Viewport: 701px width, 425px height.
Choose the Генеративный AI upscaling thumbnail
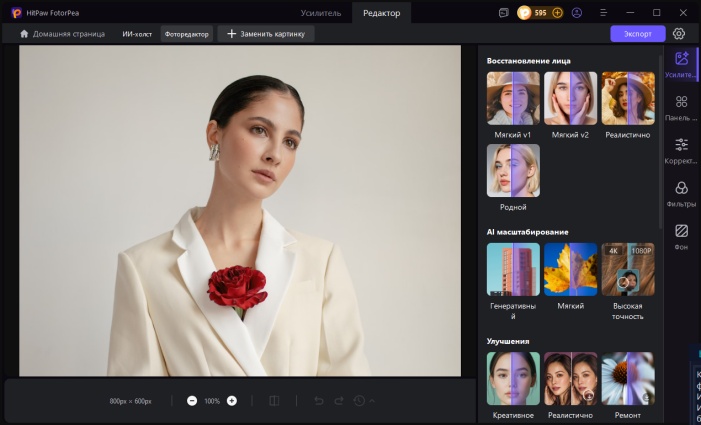click(x=513, y=269)
